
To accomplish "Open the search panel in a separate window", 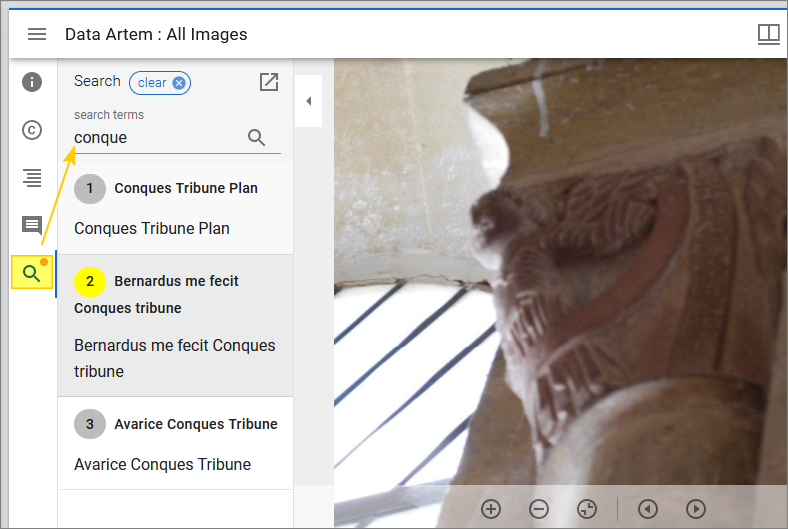I will click(x=269, y=82).
